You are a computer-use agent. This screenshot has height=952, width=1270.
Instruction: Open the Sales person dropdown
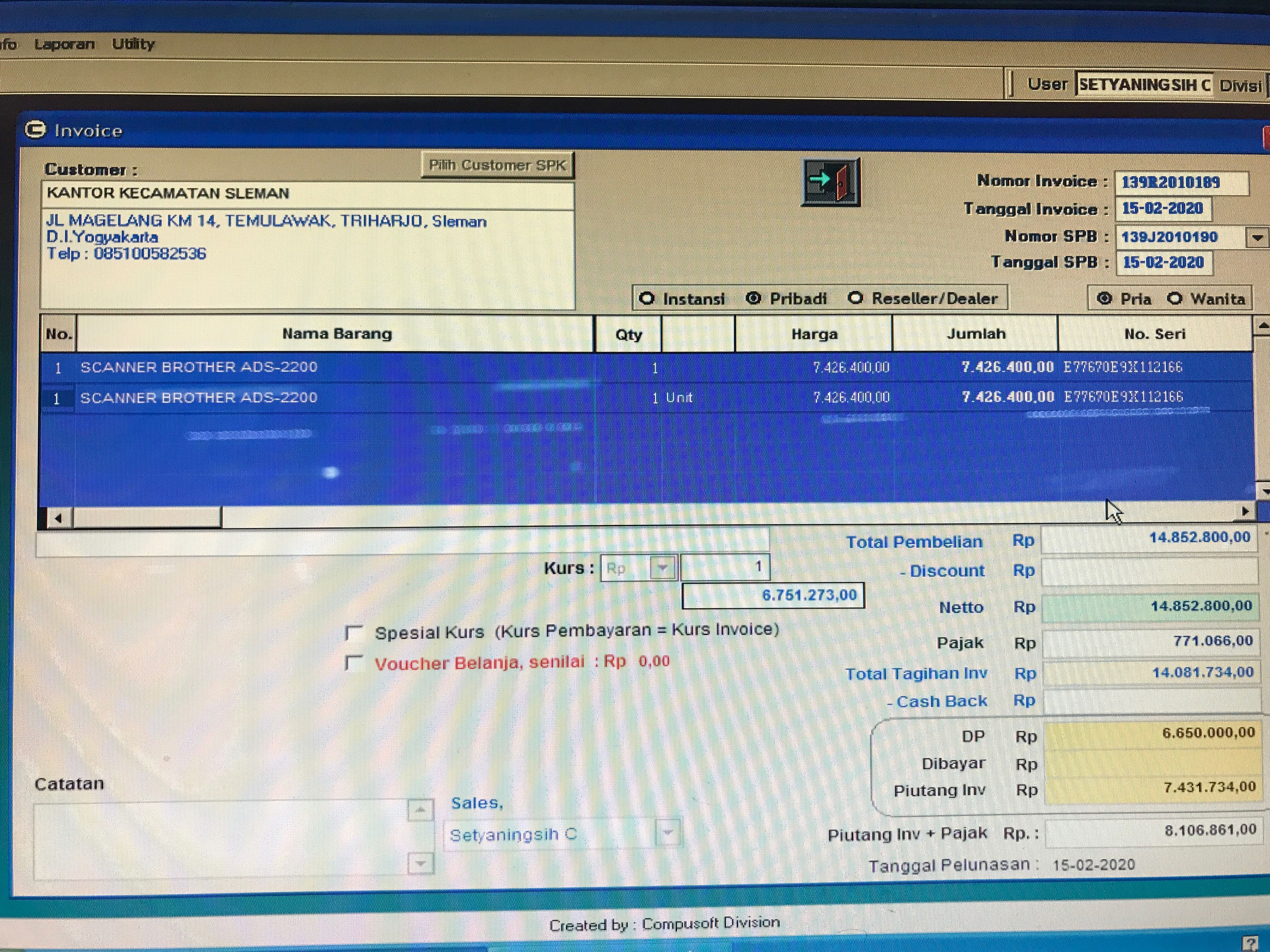point(667,833)
